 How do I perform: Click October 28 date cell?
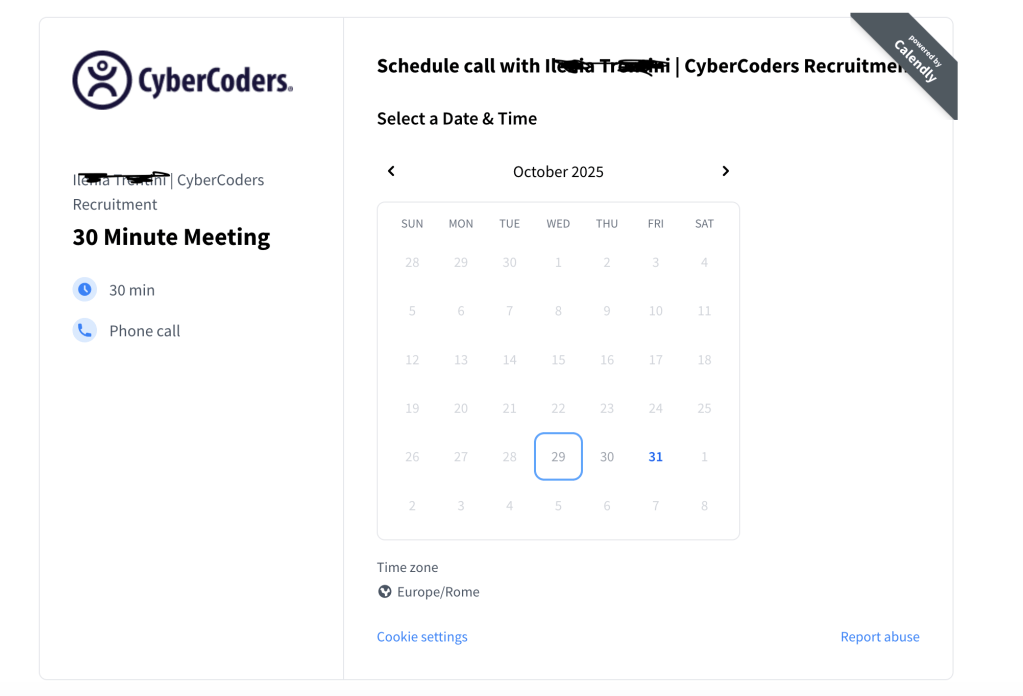coord(510,457)
